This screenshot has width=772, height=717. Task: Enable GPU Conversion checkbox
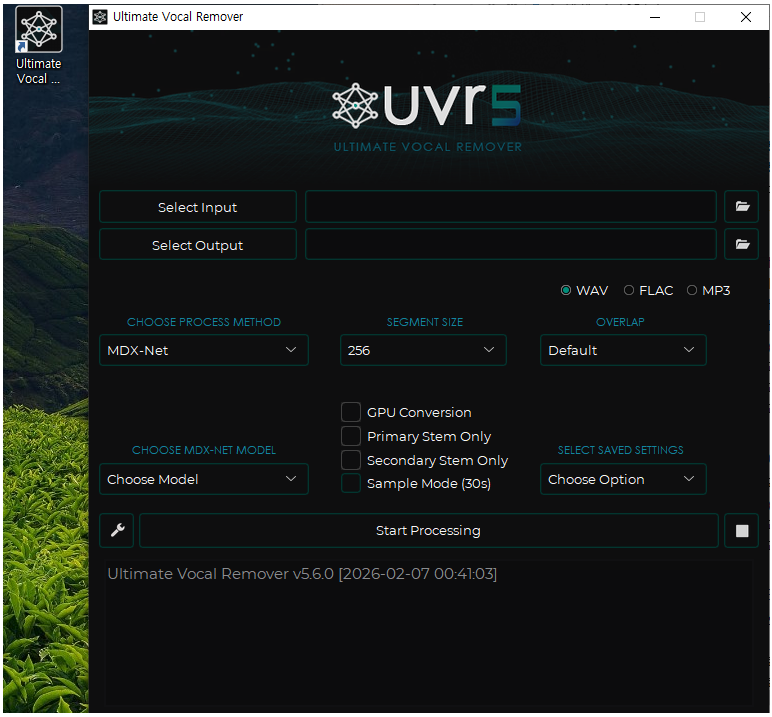pyautogui.click(x=351, y=412)
